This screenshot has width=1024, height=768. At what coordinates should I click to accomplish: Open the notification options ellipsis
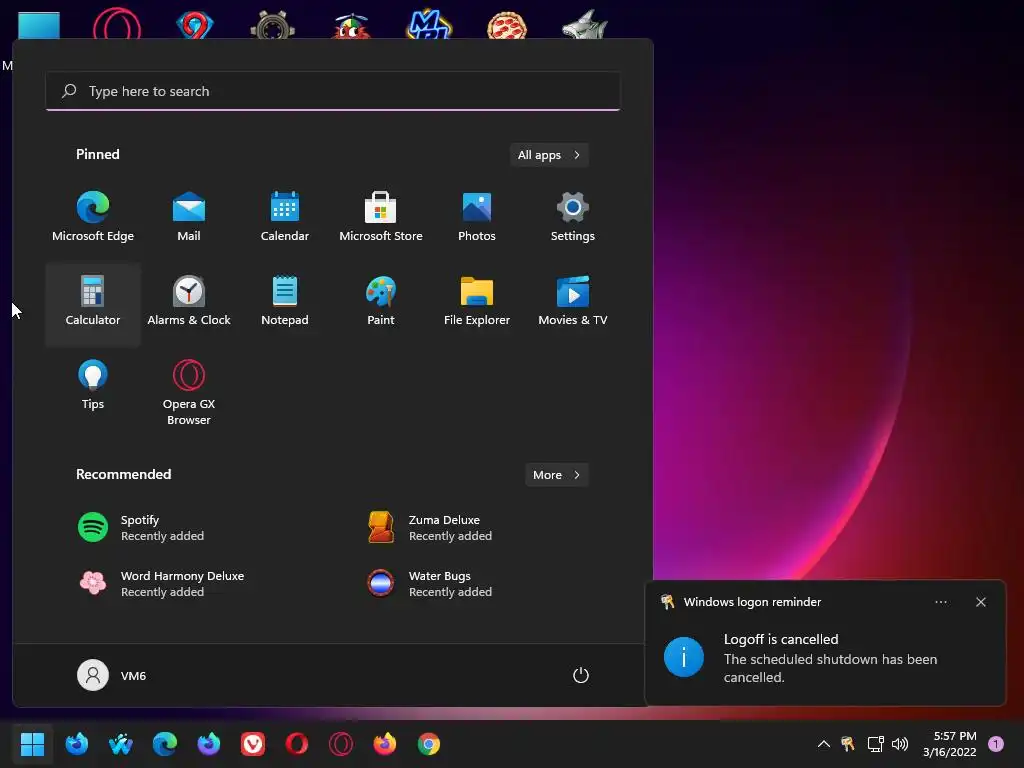click(x=941, y=602)
